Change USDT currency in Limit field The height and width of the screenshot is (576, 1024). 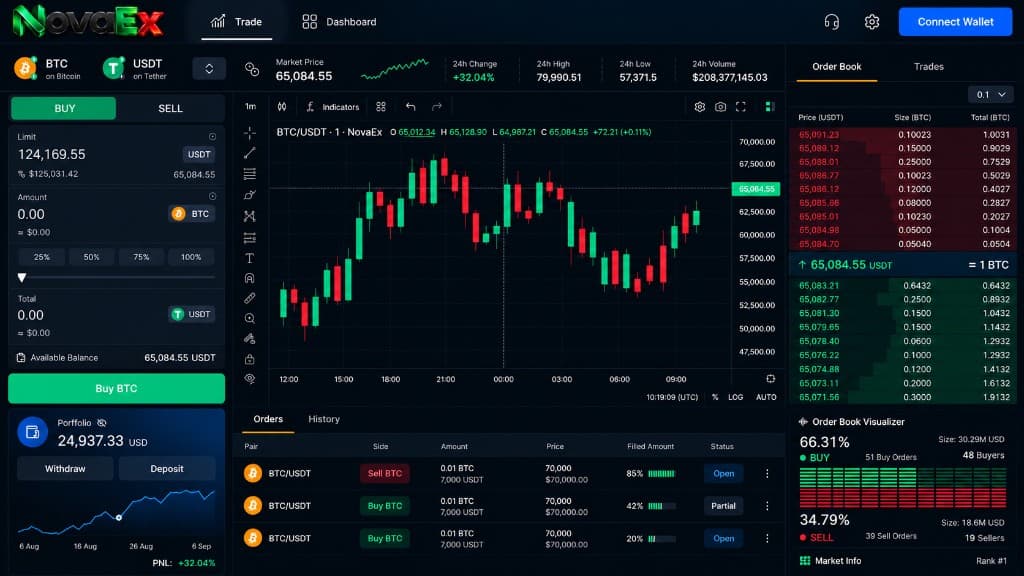[x=199, y=154]
